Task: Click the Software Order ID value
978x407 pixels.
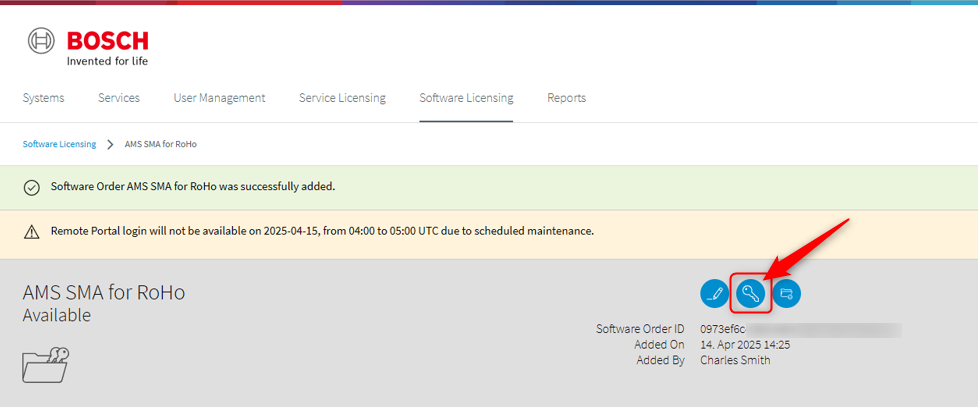Action: pos(801,329)
